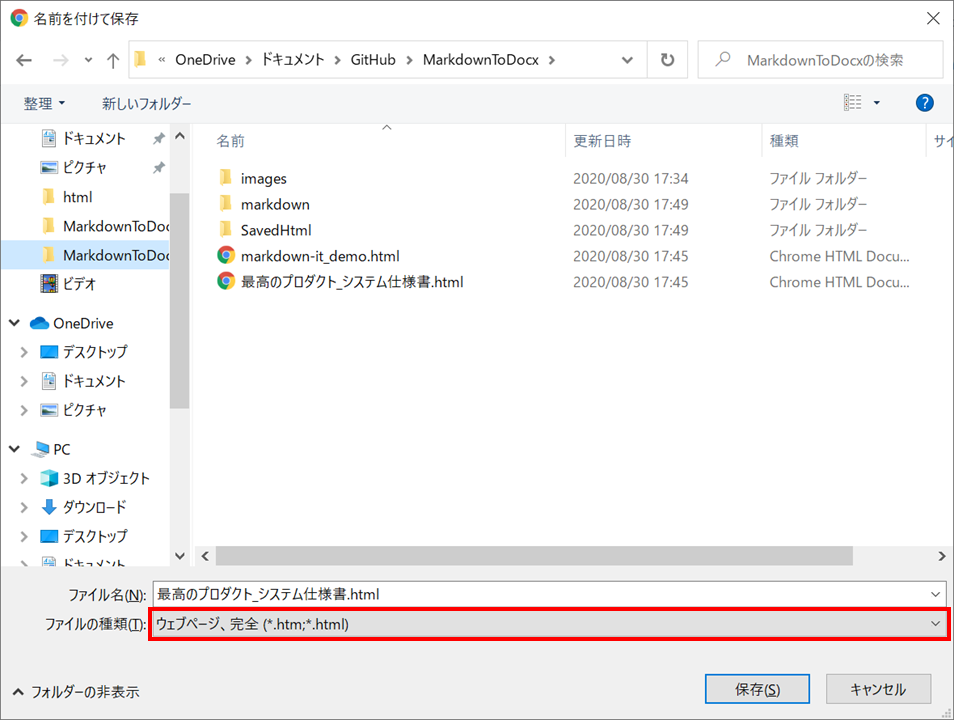Sort by the 名前 column header

(x=231, y=141)
